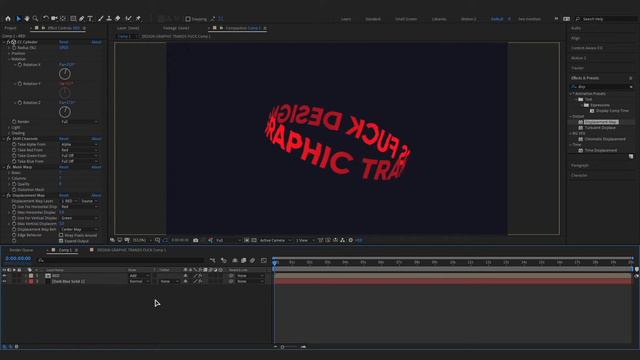Viewport: 640px width, 360px height.
Task: Click the Draft 3D icon in the timeline
Action: [224, 260]
